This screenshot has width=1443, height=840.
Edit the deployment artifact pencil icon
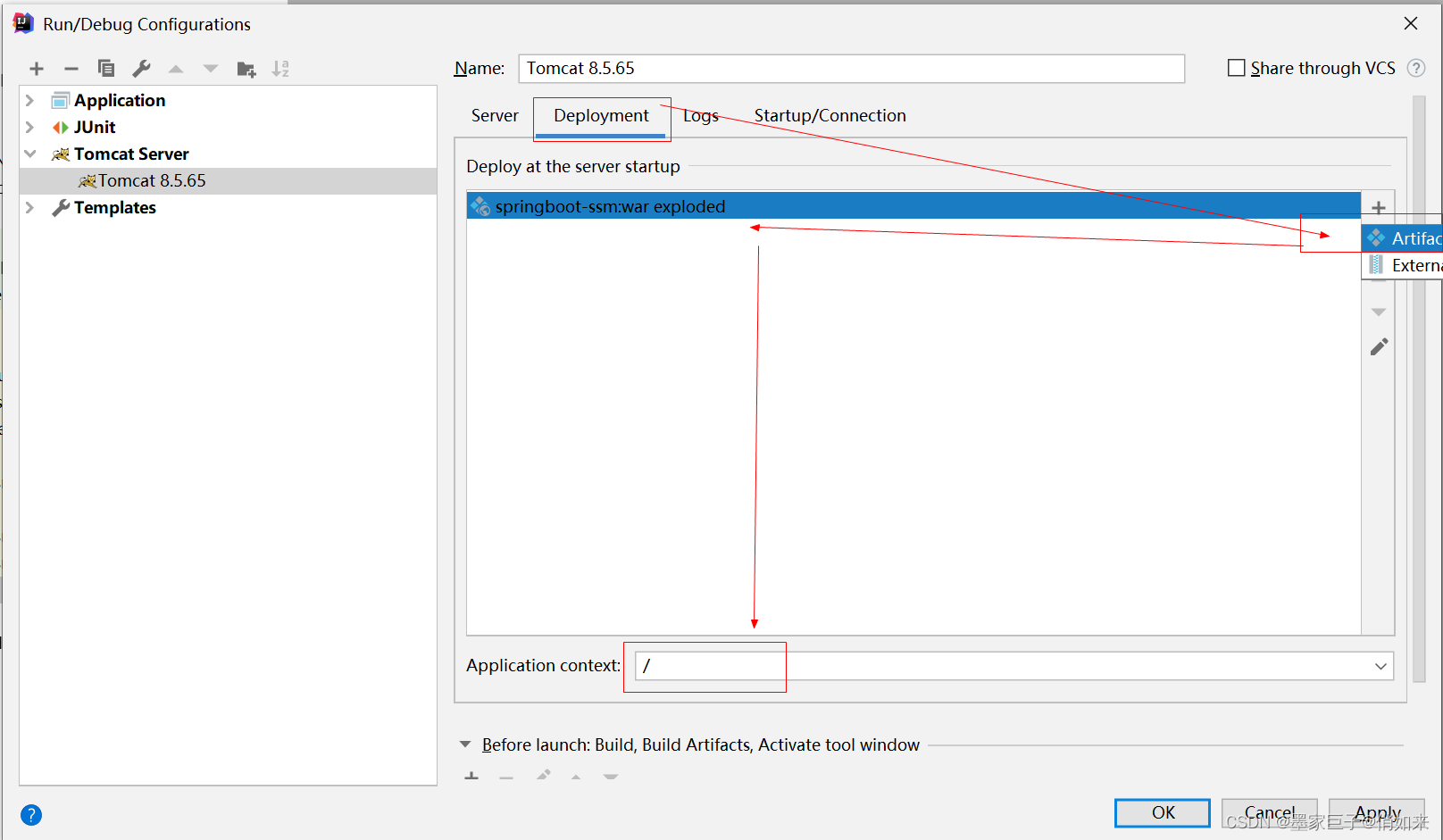(x=1379, y=347)
